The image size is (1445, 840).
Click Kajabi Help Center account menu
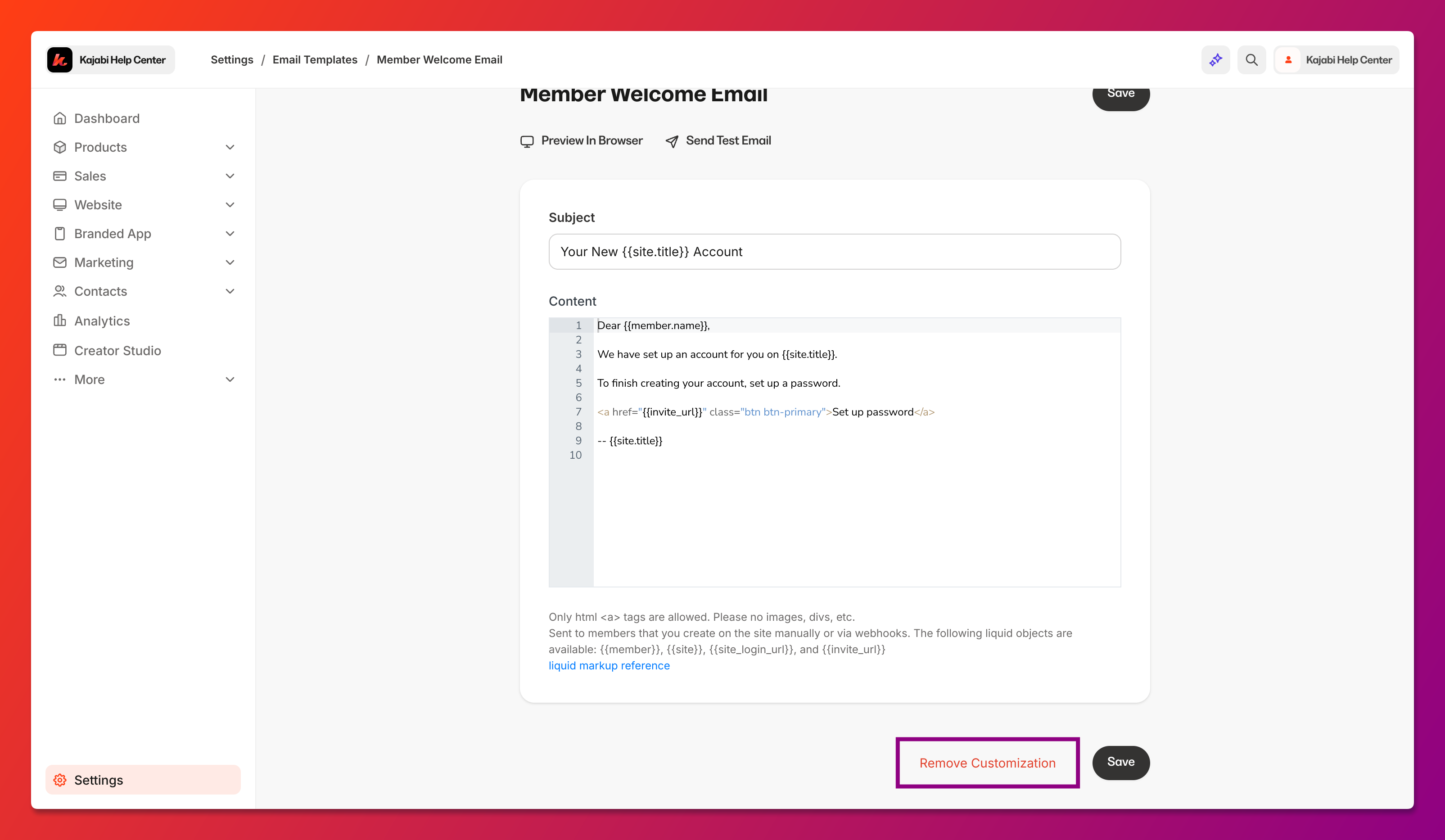pos(1336,59)
